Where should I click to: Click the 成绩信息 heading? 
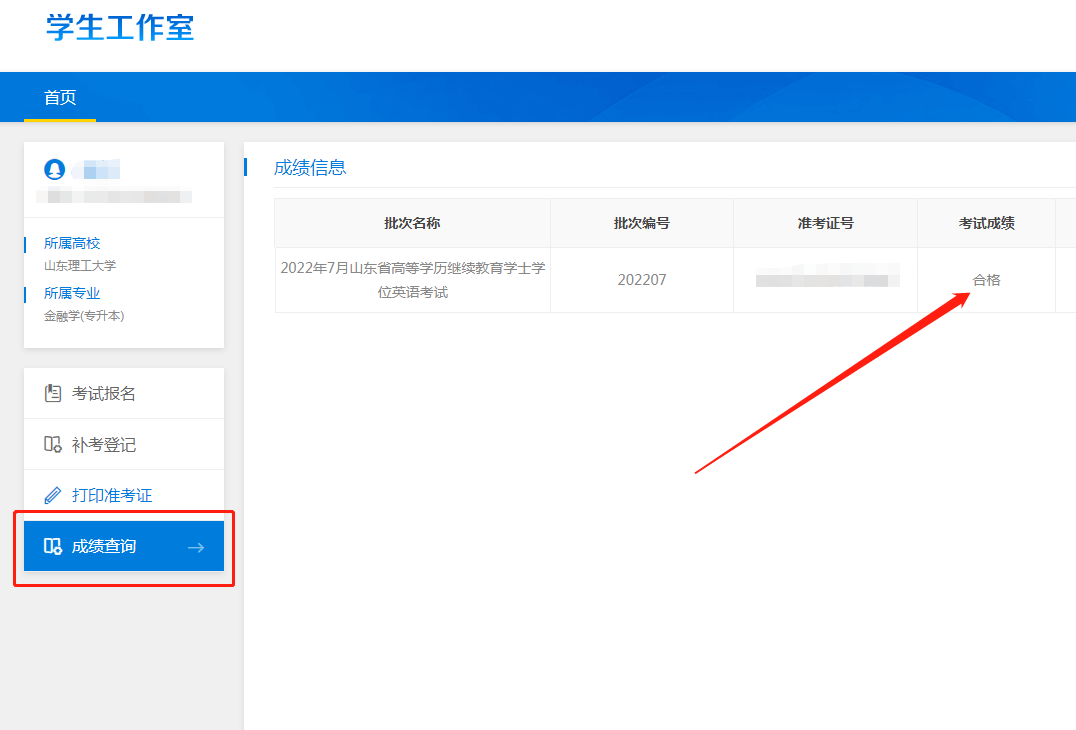310,167
